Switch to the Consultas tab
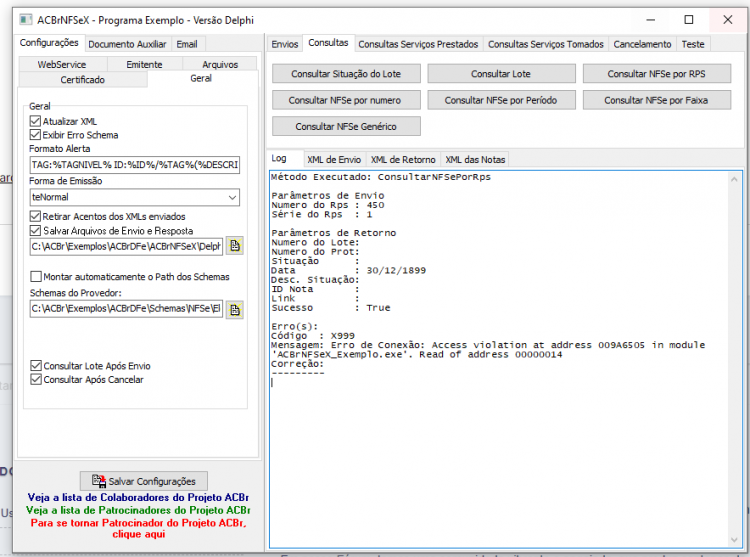The width and height of the screenshot is (750, 557). click(329, 43)
